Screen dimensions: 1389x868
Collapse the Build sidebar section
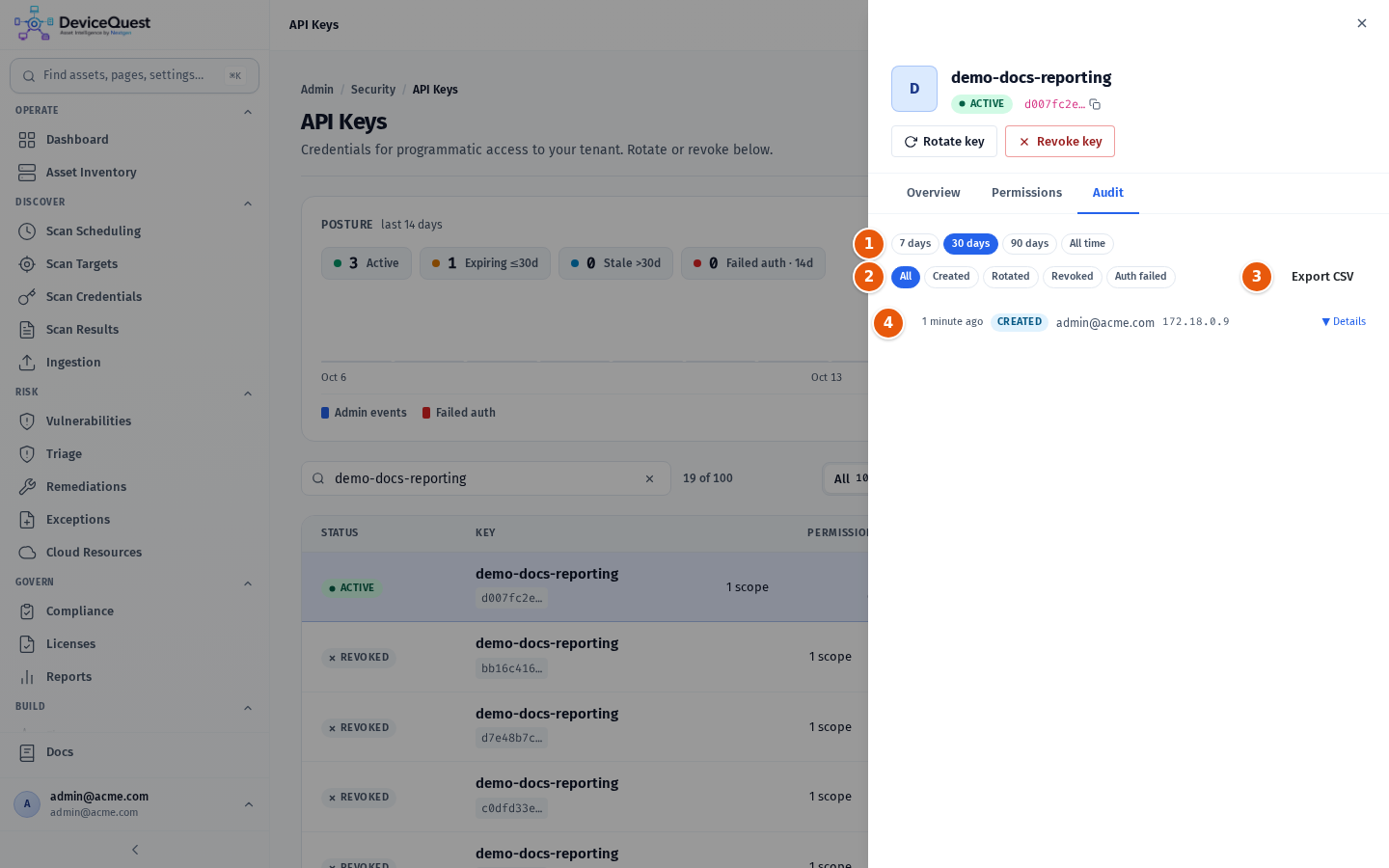[x=248, y=708]
